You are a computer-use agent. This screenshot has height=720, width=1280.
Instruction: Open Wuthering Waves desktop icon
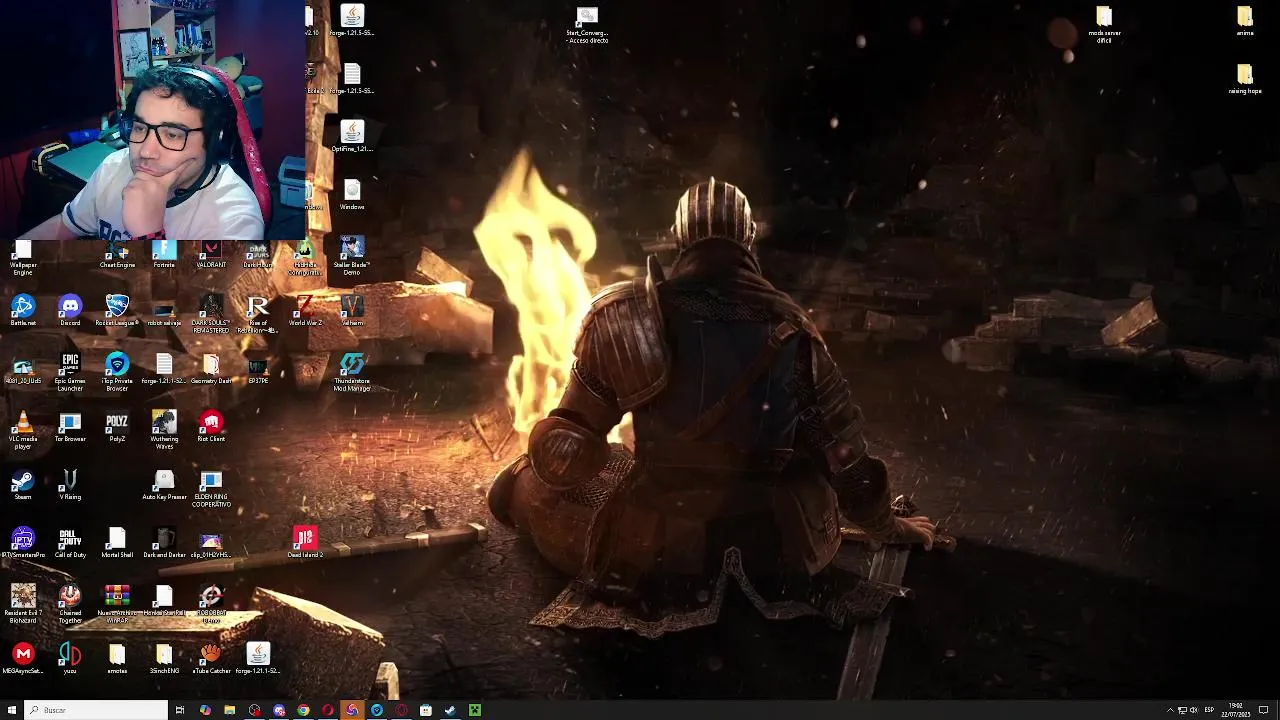164,430
